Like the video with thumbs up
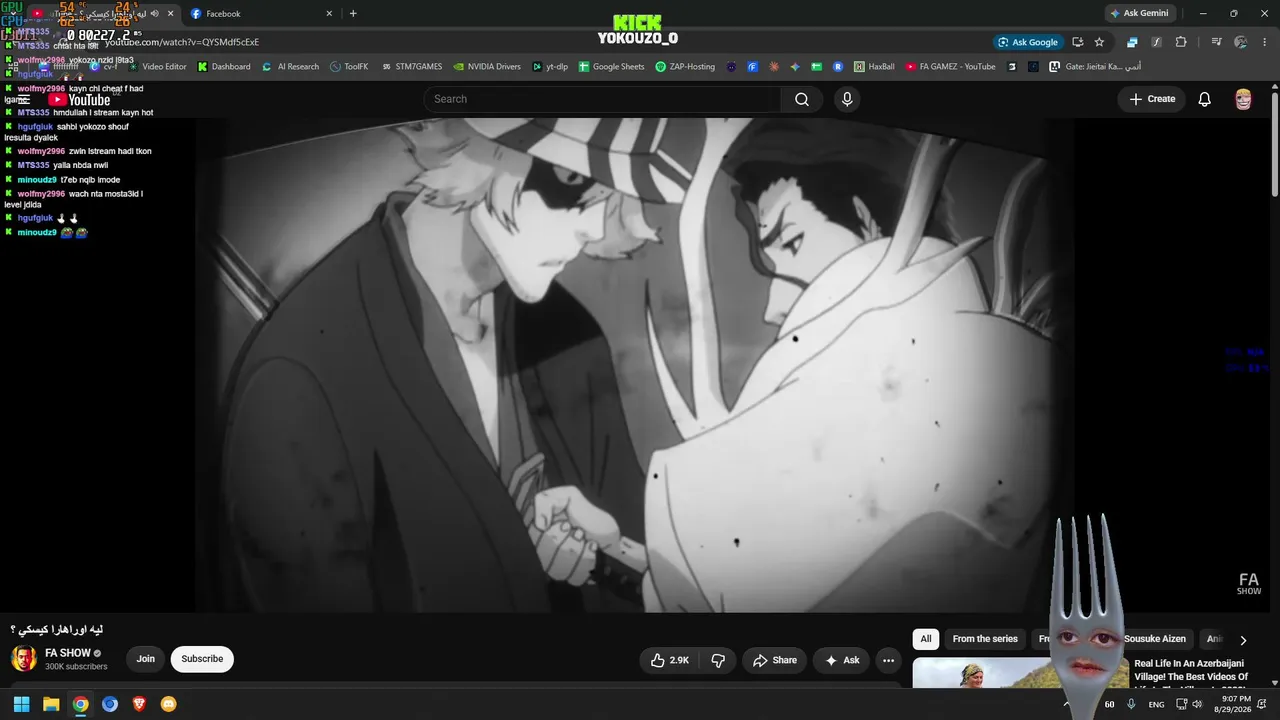 [x=669, y=660]
